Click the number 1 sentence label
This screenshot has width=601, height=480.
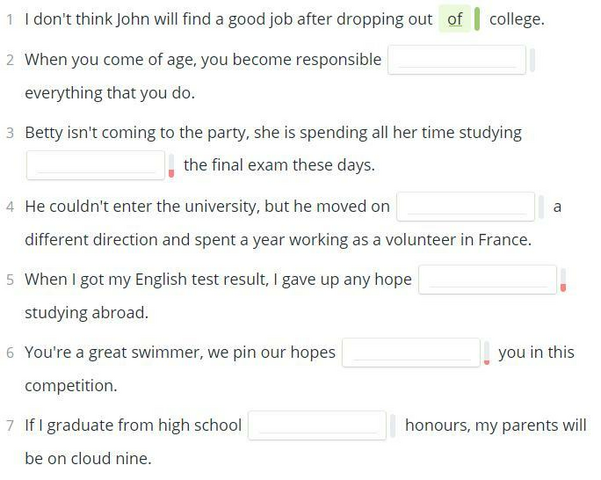pos(10,19)
